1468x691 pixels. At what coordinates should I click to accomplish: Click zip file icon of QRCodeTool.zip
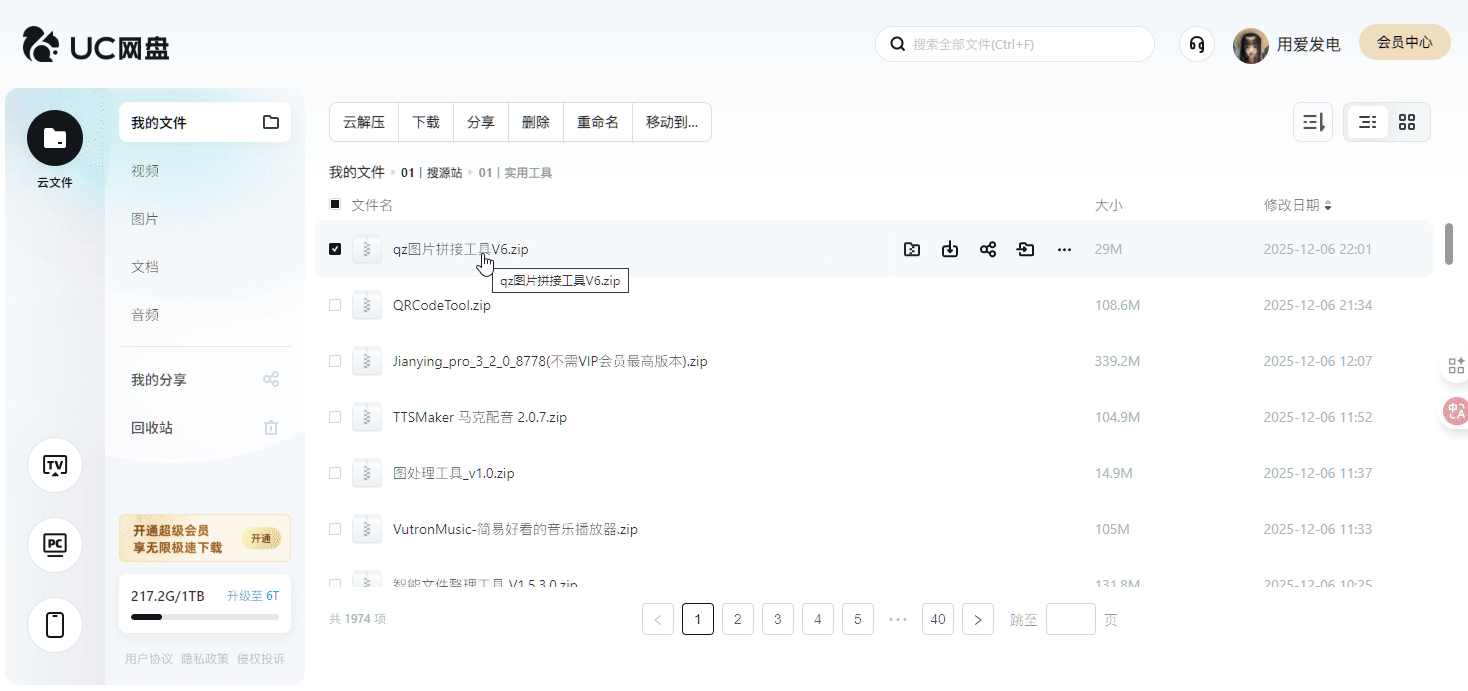click(367, 305)
